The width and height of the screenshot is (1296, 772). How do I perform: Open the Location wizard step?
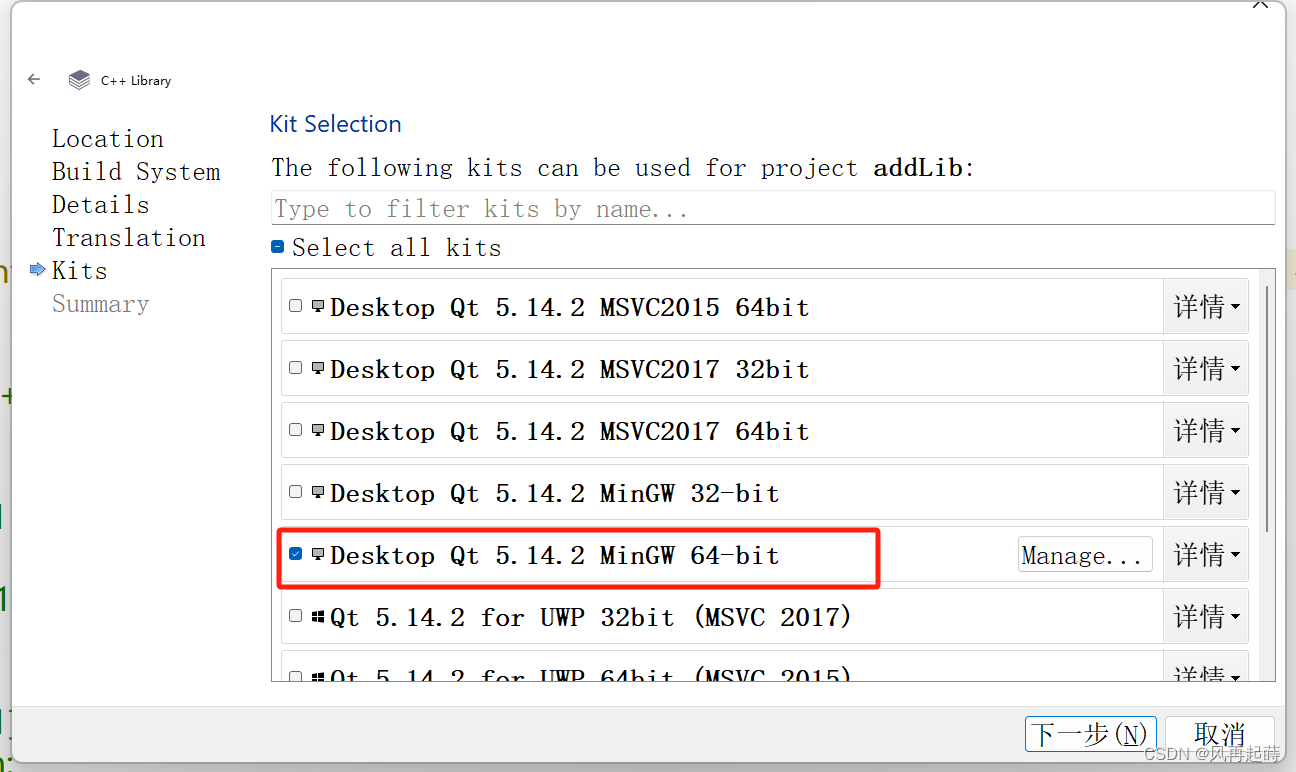tap(108, 139)
